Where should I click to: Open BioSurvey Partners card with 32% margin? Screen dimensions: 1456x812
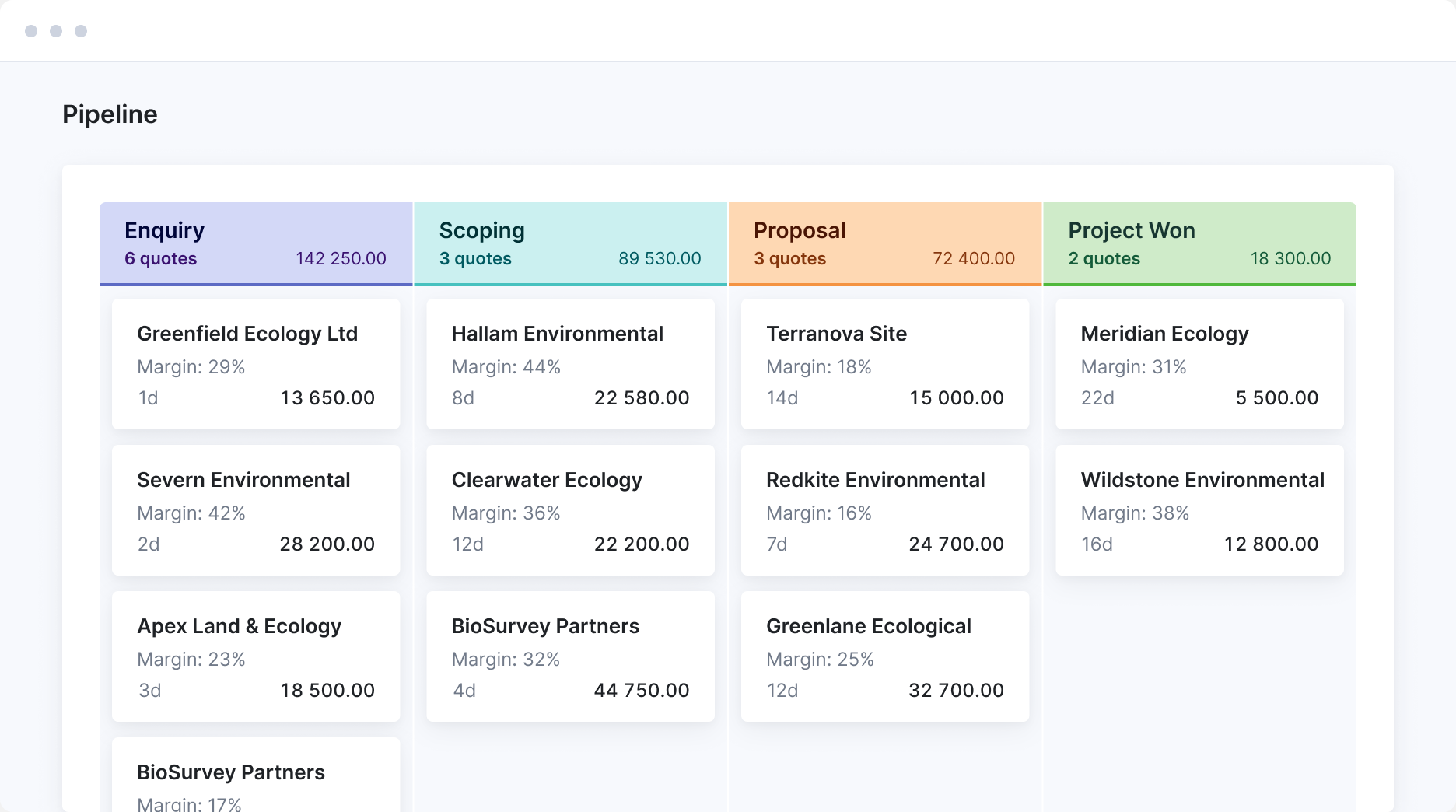click(x=570, y=656)
